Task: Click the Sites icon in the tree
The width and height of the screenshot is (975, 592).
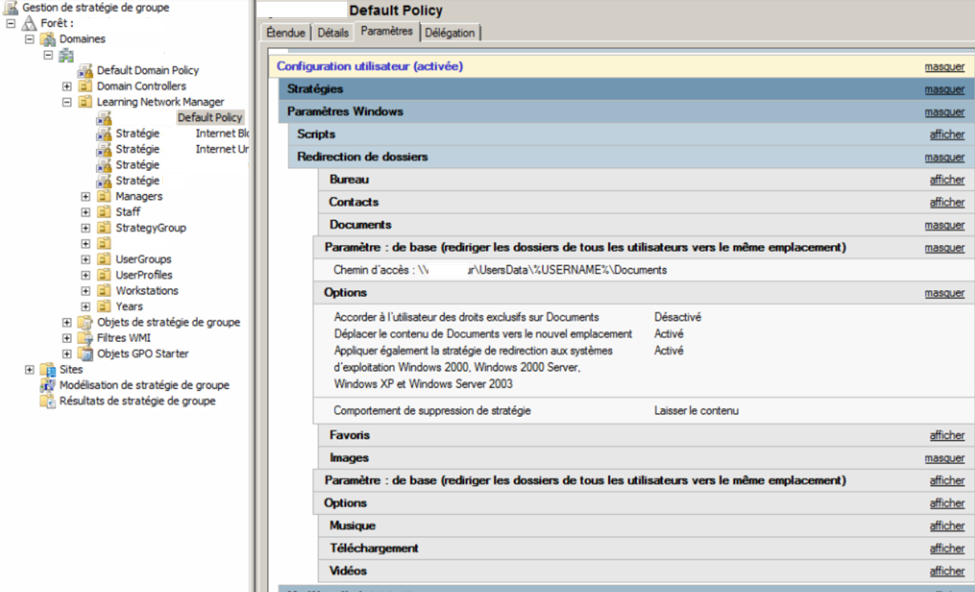Action: (x=48, y=369)
